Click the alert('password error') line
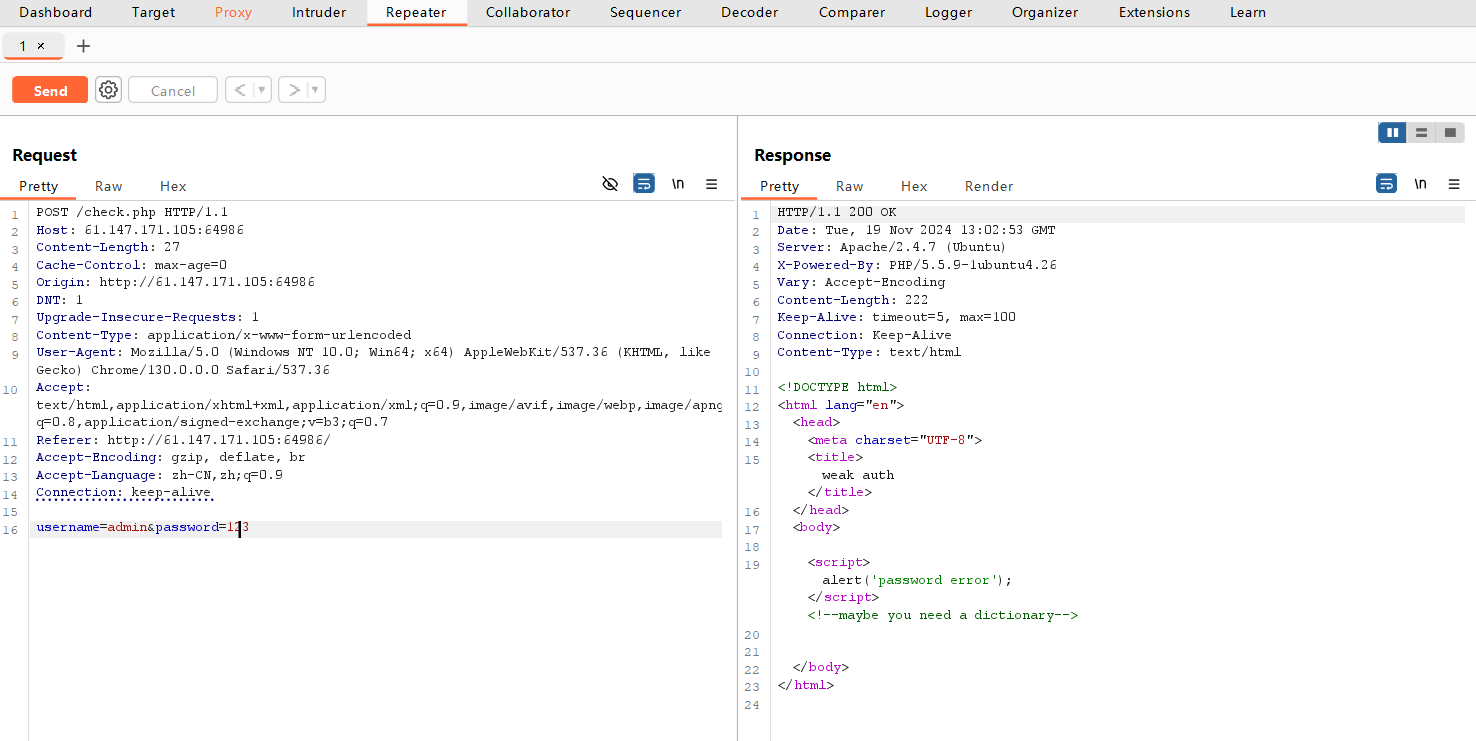This screenshot has height=741, width=1476. coord(917,580)
